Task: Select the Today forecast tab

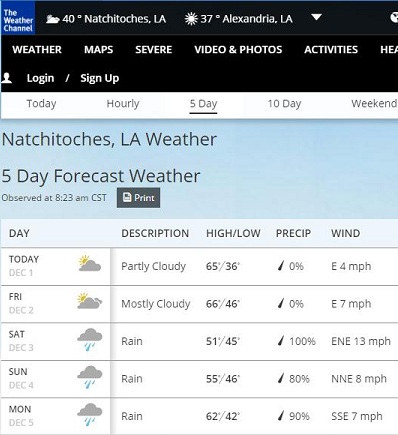Action: (x=41, y=104)
